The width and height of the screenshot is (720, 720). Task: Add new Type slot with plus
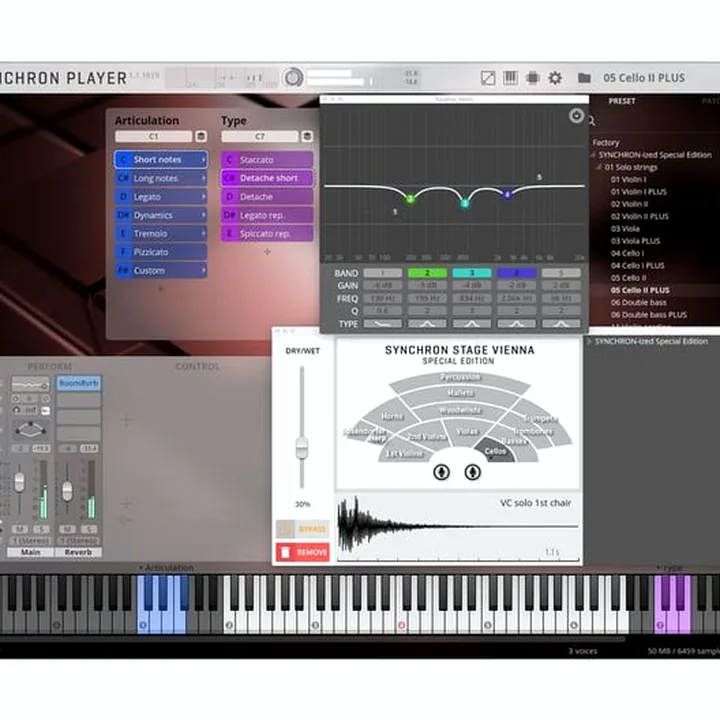267,252
